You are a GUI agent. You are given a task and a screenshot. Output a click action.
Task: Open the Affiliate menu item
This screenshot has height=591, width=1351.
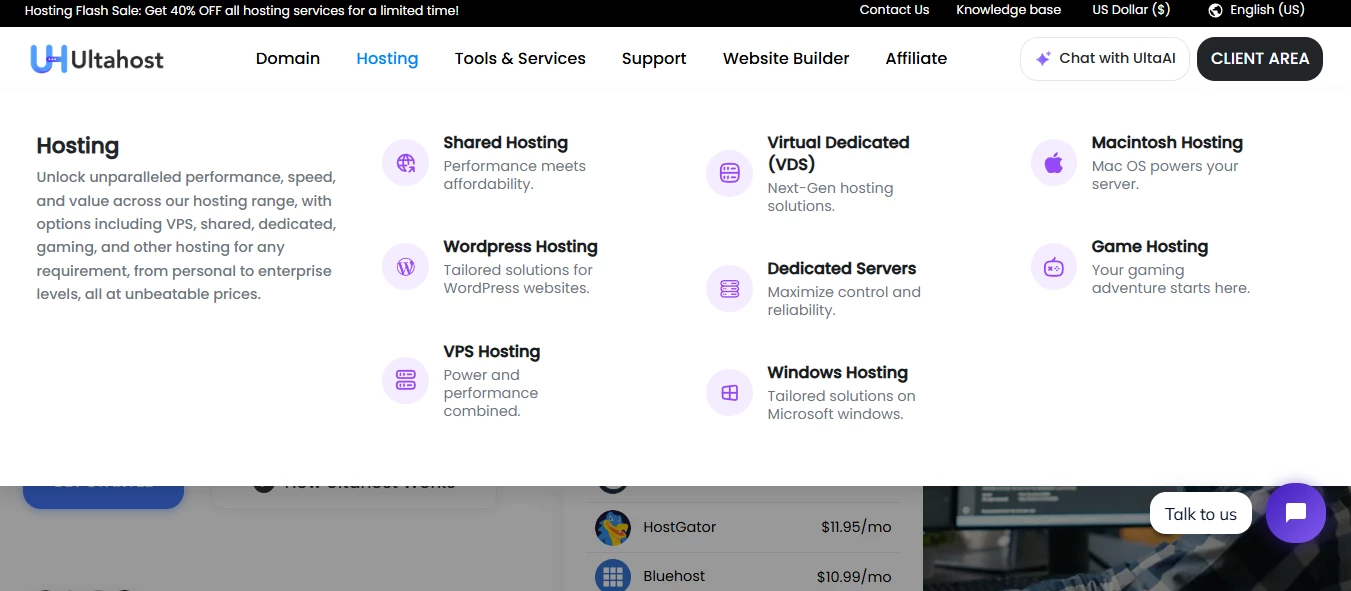[x=916, y=58]
